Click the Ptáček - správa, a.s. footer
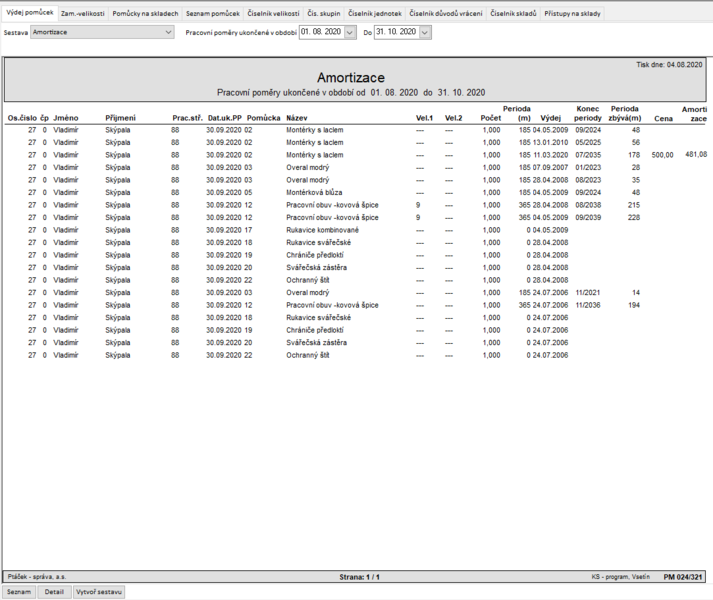The image size is (713, 600). tap(36, 577)
